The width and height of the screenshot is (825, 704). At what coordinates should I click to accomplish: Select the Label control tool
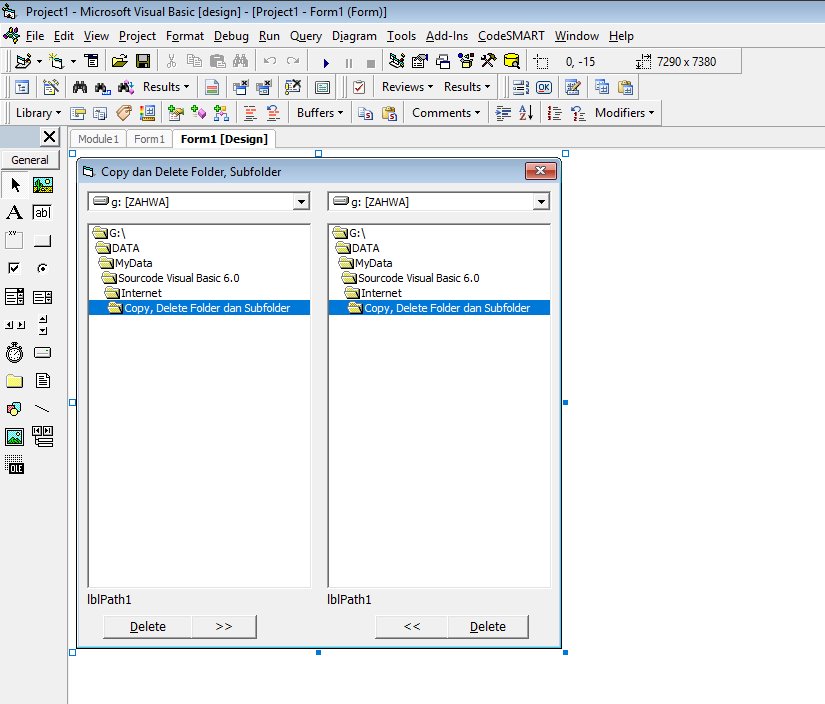click(x=15, y=212)
